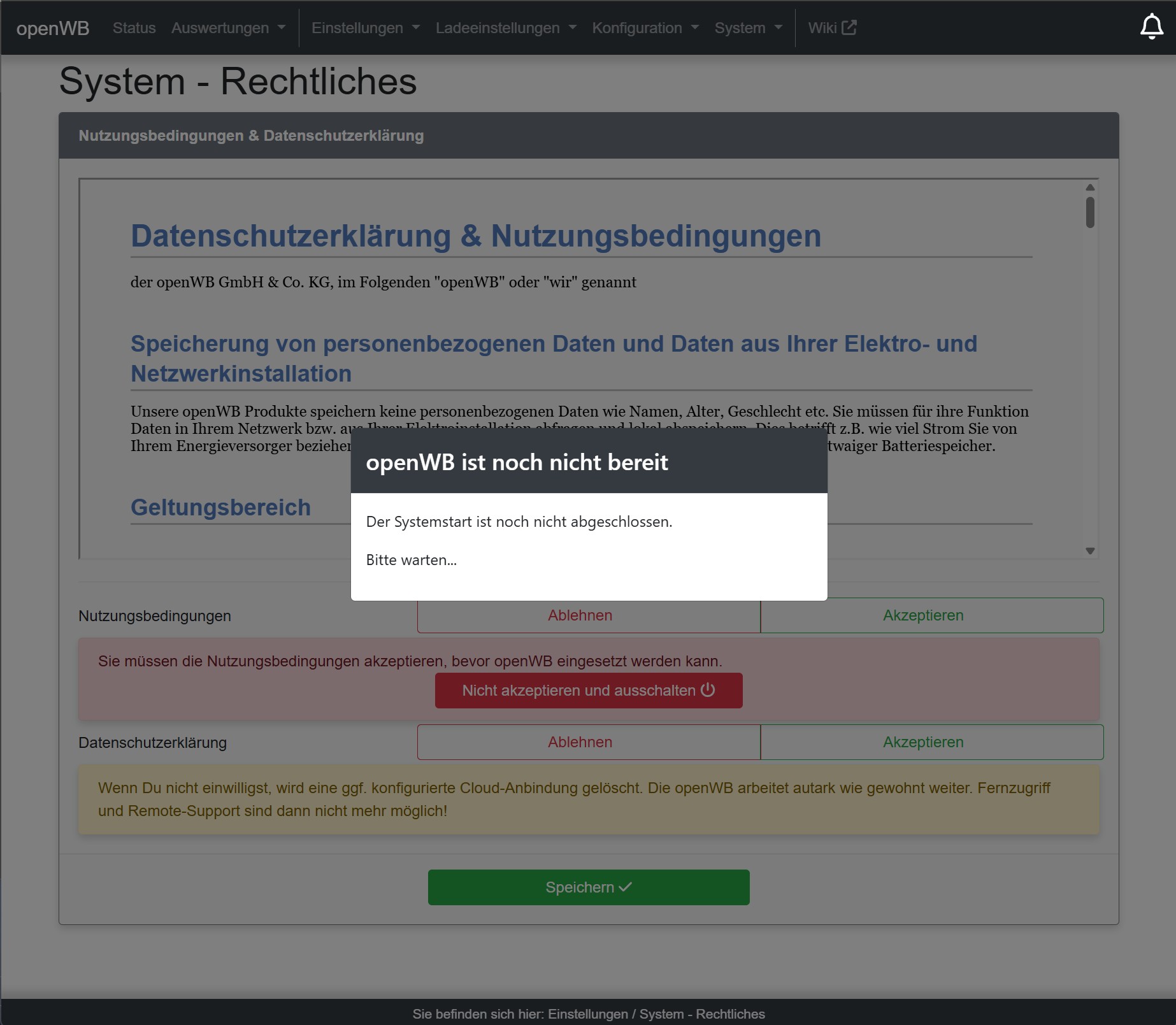Click the openWB logo in the navbar
1176x1025 pixels.
point(54,27)
